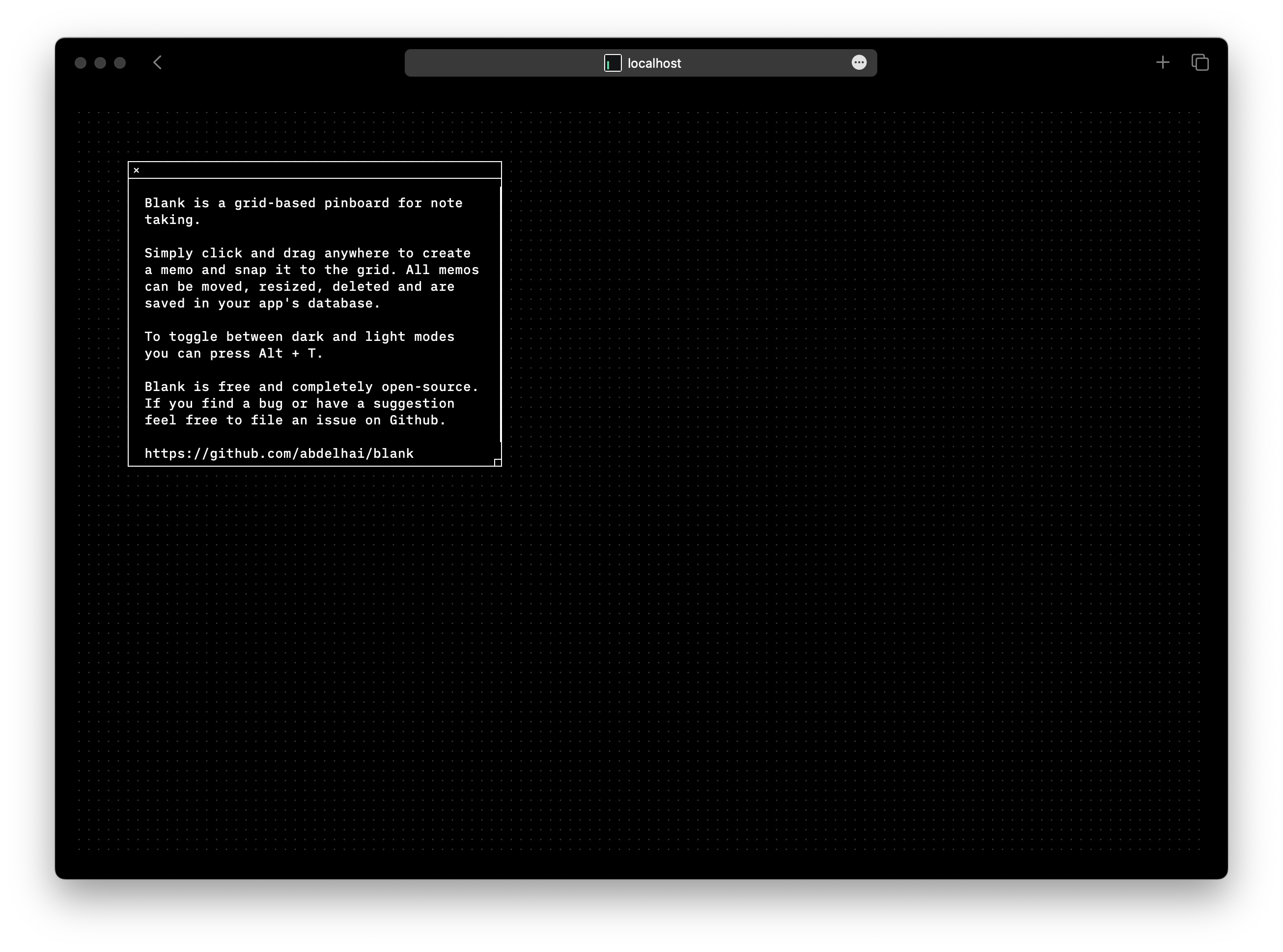Click the site favicon in the address bar
1283x952 pixels.
tap(613, 63)
